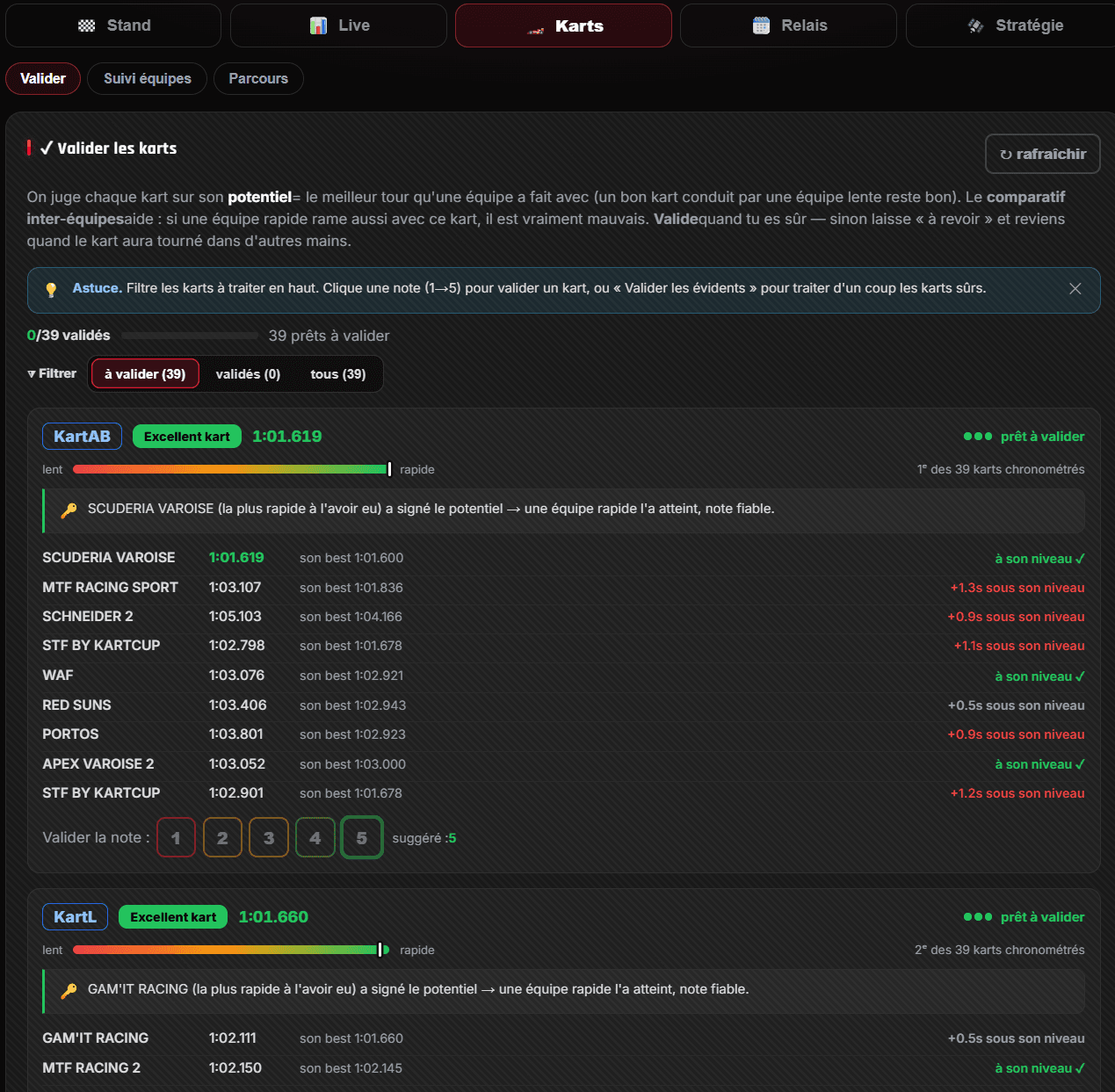1115x1092 pixels.
Task: Show tous (39) karts
Action: pyautogui.click(x=338, y=374)
